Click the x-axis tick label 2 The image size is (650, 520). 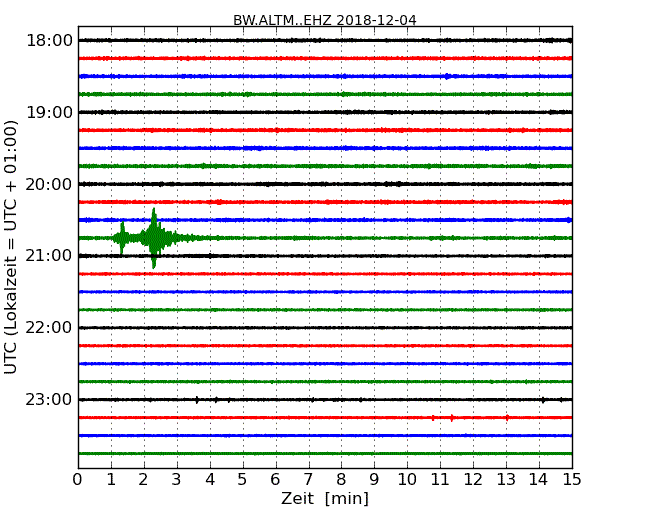tap(143, 480)
